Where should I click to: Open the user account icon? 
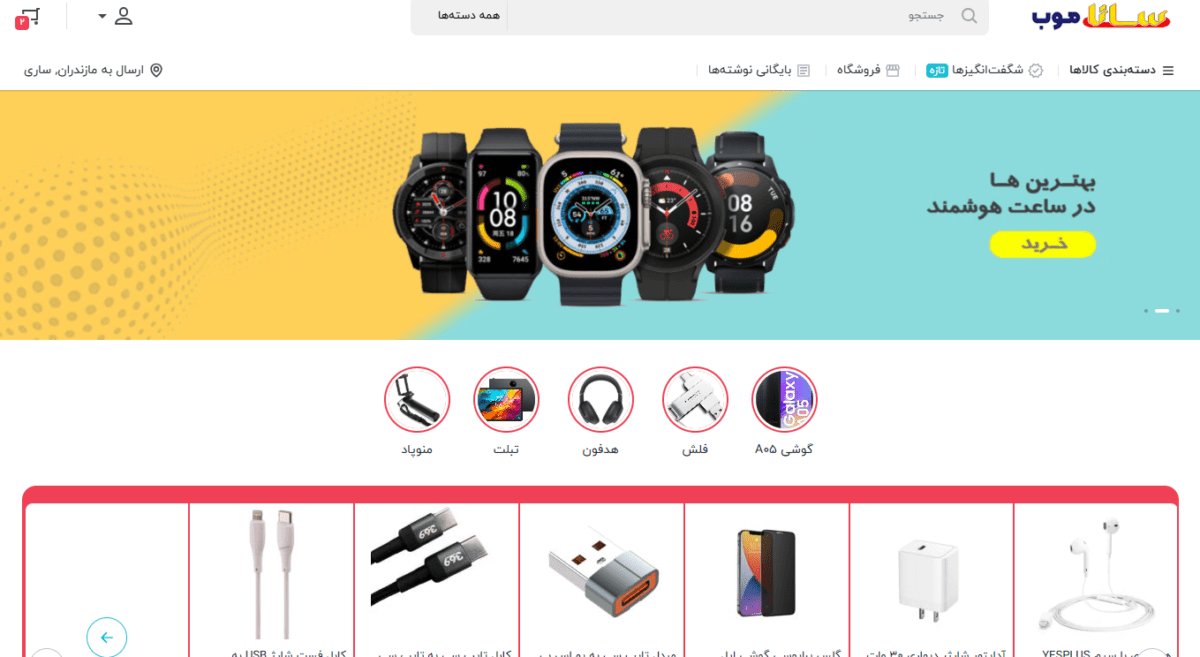(123, 16)
